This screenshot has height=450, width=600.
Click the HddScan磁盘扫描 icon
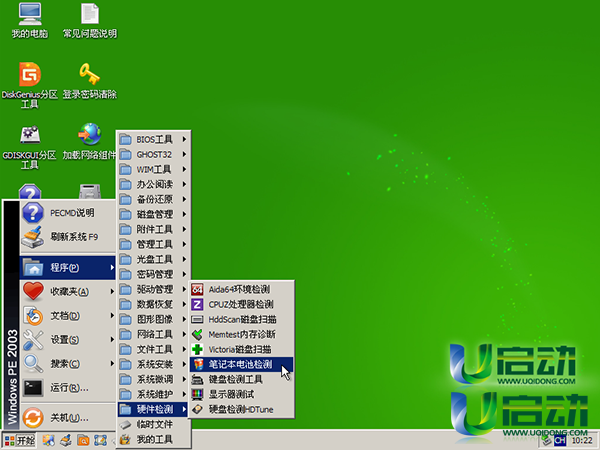pyautogui.click(x=197, y=319)
